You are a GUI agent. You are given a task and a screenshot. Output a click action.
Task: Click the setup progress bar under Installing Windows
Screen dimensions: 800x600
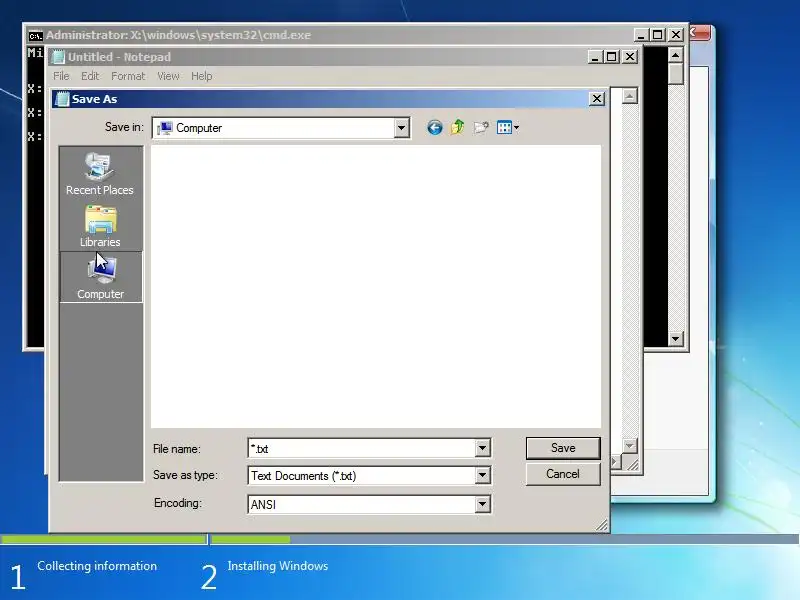tap(505, 539)
